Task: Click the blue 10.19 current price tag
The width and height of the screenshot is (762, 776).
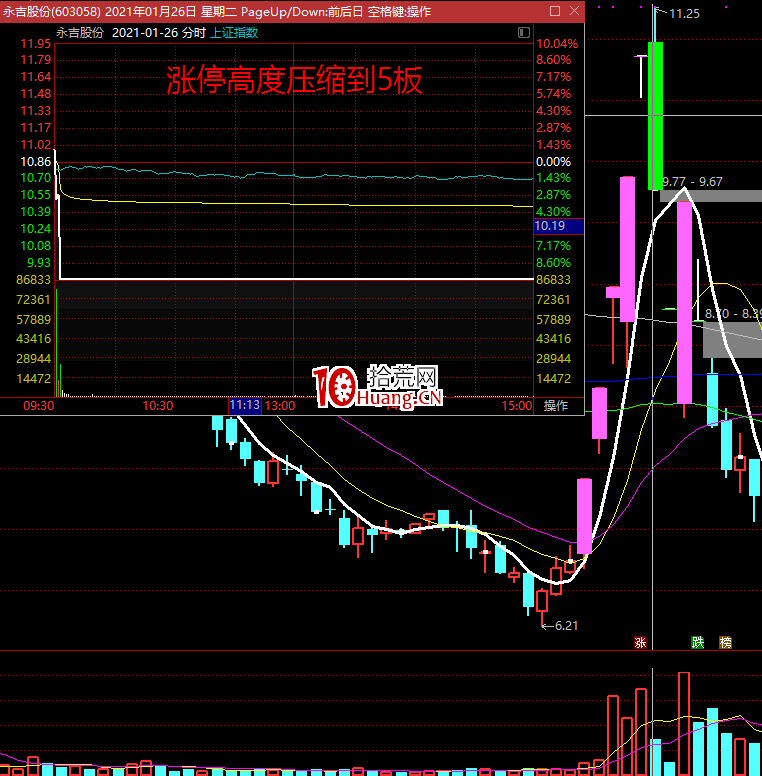Action: [x=559, y=226]
